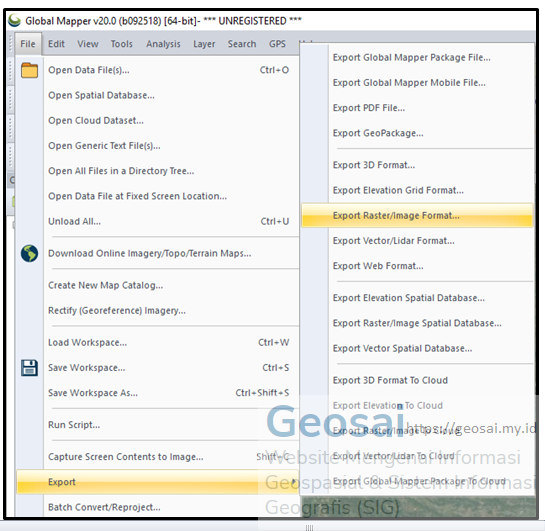The height and width of the screenshot is (531, 545).
Task: Choose Export GeoPackage...
Action: coord(417,133)
